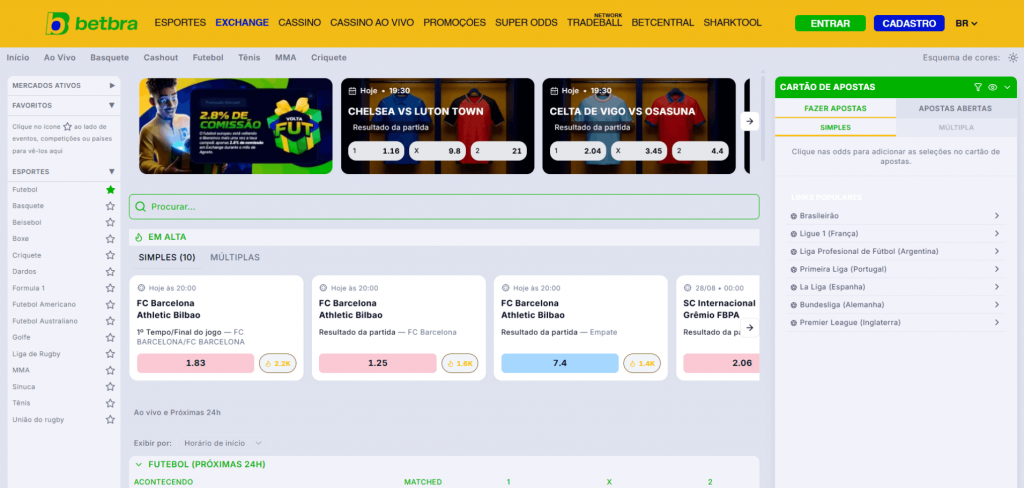Unfavorite the Futebol green star
Screen dimensions: 1024x488
coord(110,189)
